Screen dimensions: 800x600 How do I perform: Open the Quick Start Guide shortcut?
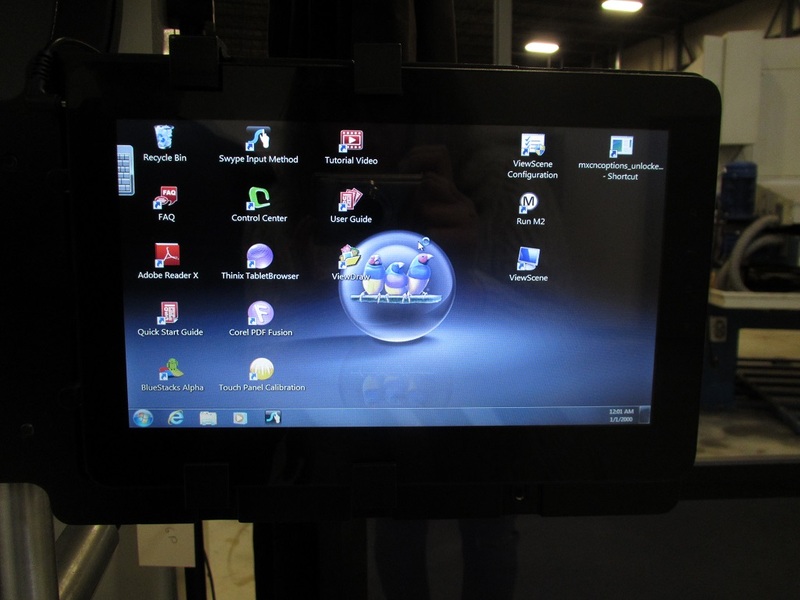[x=169, y=314]
